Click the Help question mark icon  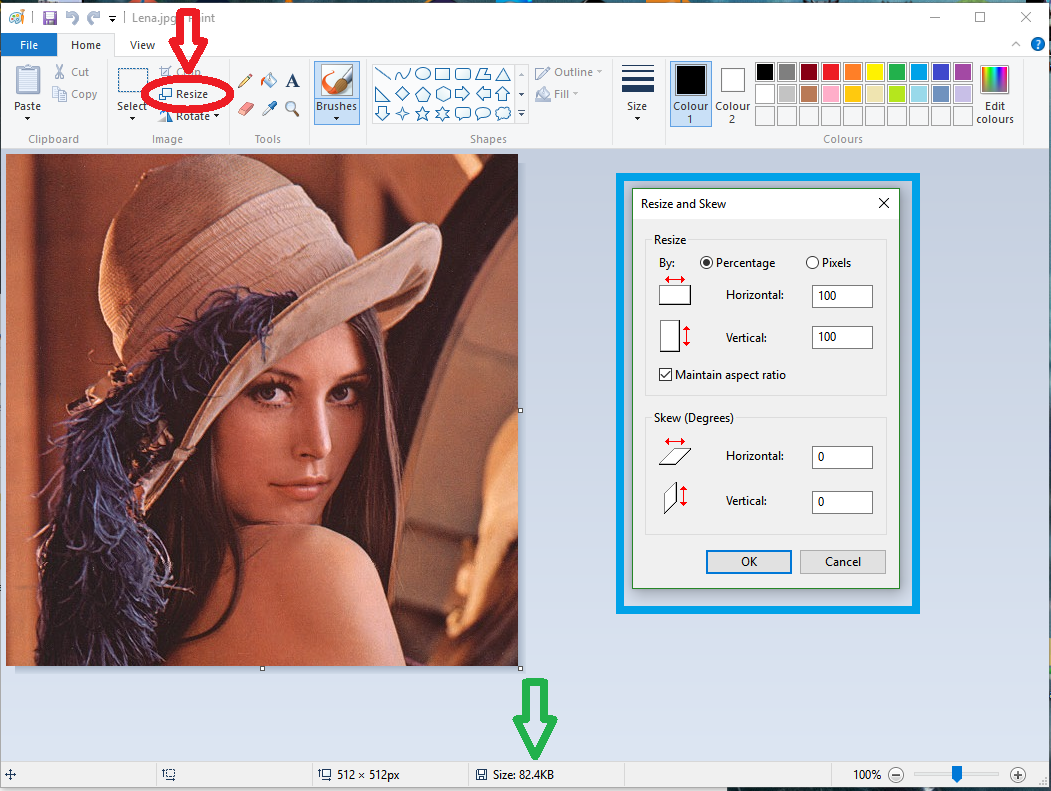point(1037,44)
